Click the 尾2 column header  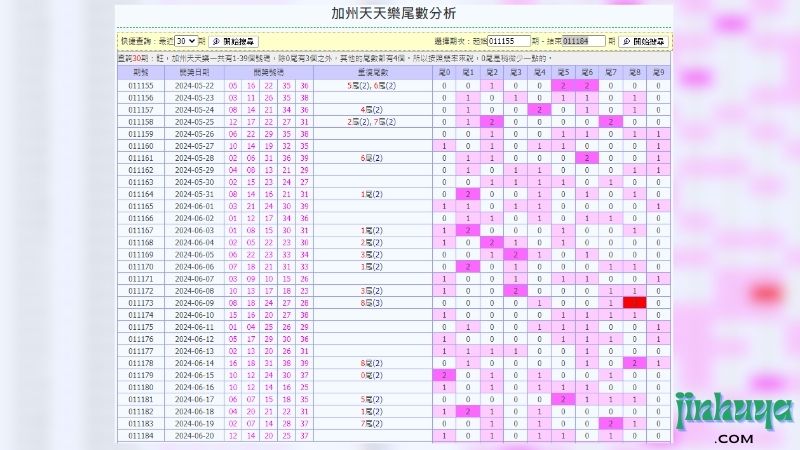click(492, 73)
